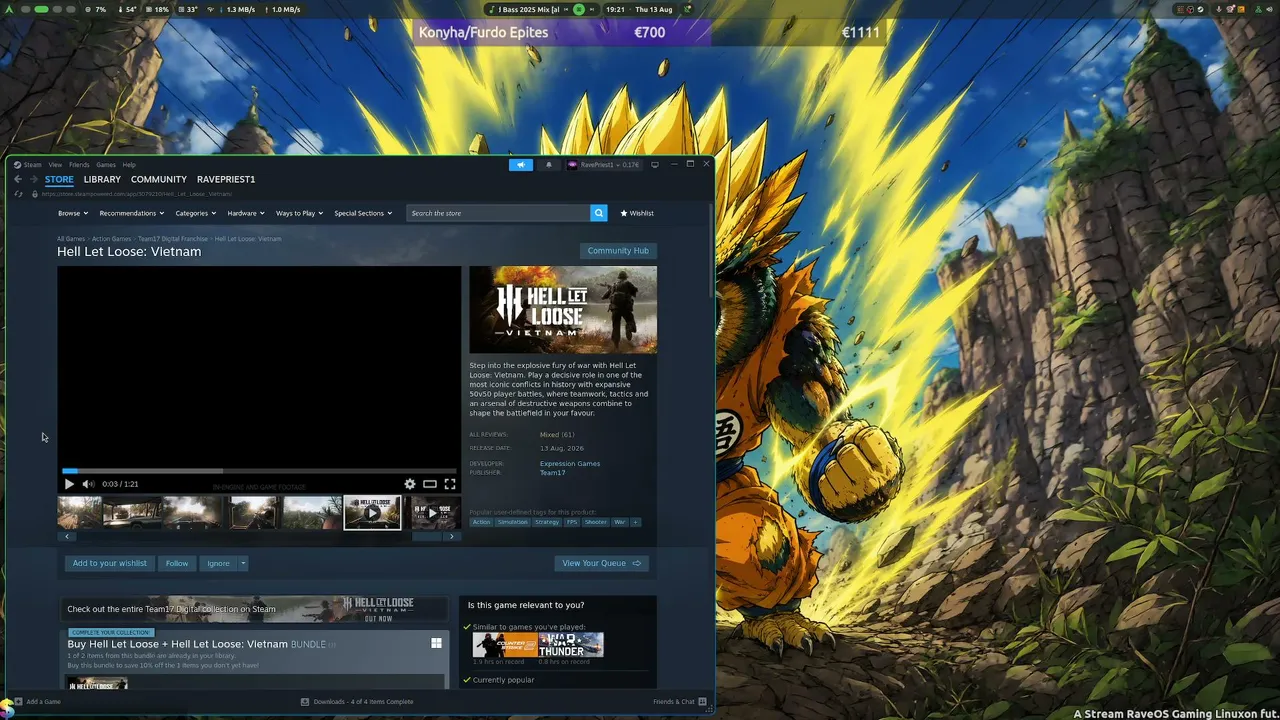Click the blue announcements megaphone button
The height and width of the screenshot is (720, 1280).
pyautogui.click(x=521, y=165)
